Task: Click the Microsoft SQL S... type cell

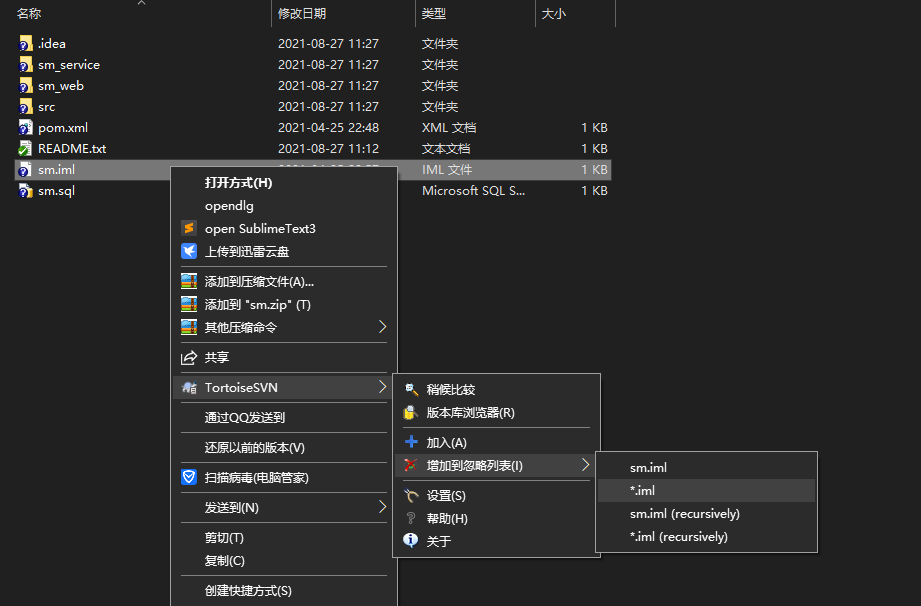Action: click(473, 191)
